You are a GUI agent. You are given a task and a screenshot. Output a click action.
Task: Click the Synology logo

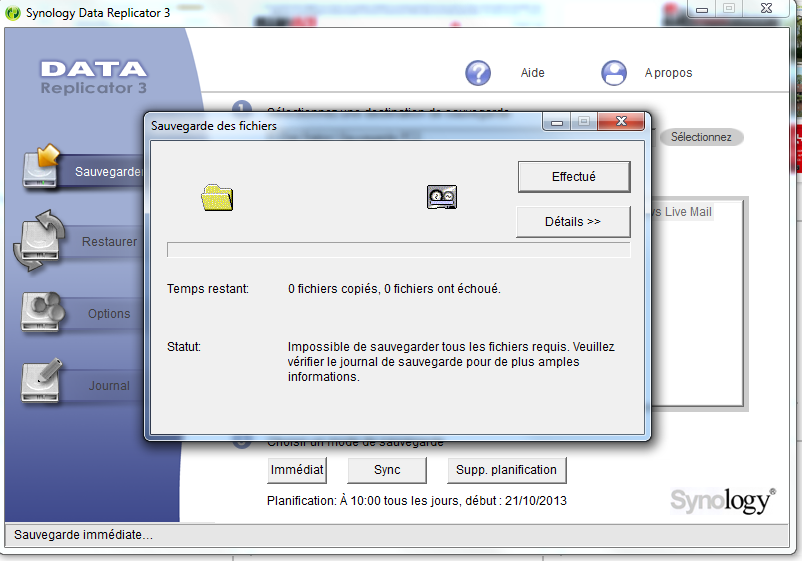coord(723,501)
